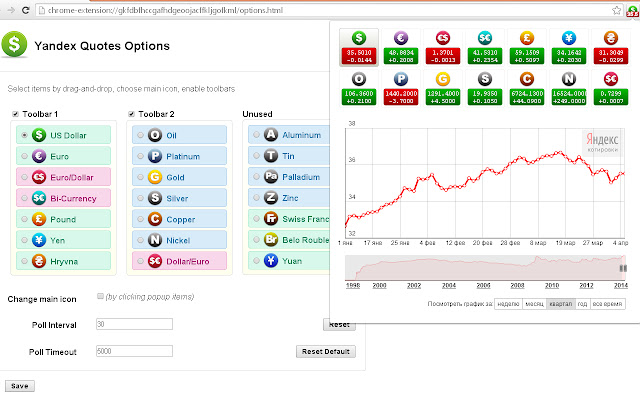Screen dimensions: 640x400
Task: Switch chart range to квартал (quarter)
Action: pyautogui.click(x=561, y=304)
